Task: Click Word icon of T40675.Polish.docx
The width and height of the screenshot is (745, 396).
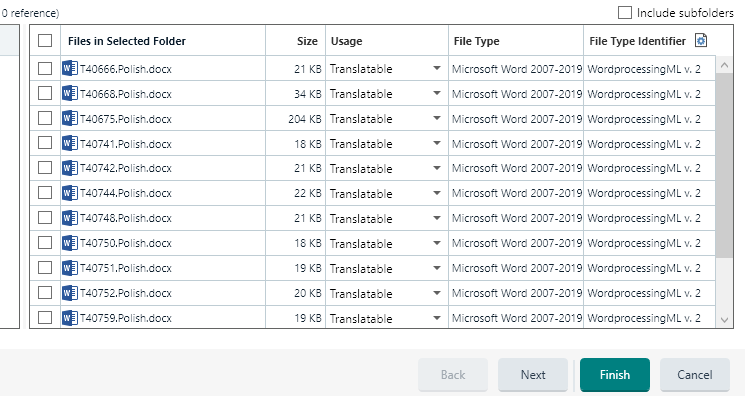Action: (70, 118)
